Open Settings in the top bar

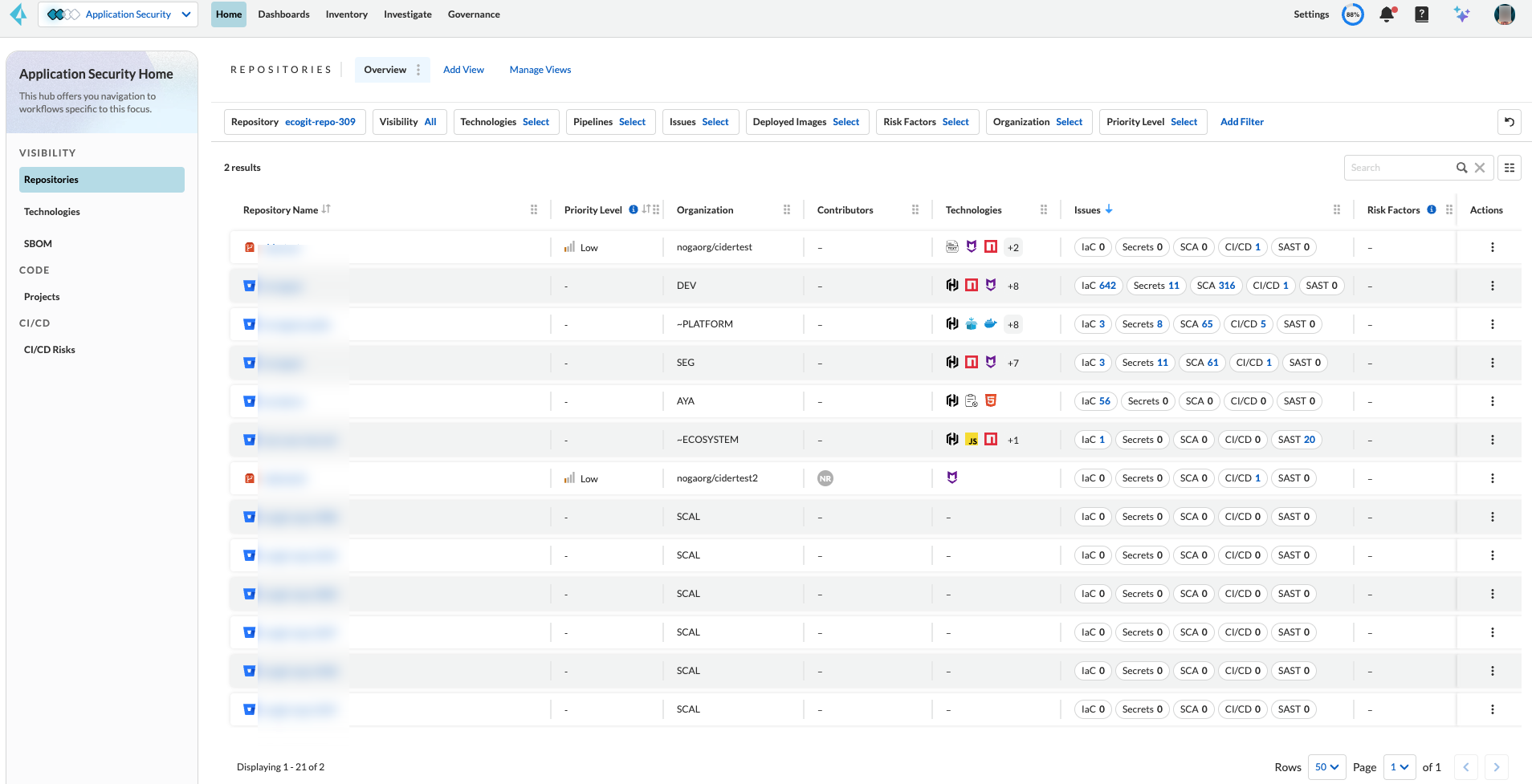coord(1311,14)
